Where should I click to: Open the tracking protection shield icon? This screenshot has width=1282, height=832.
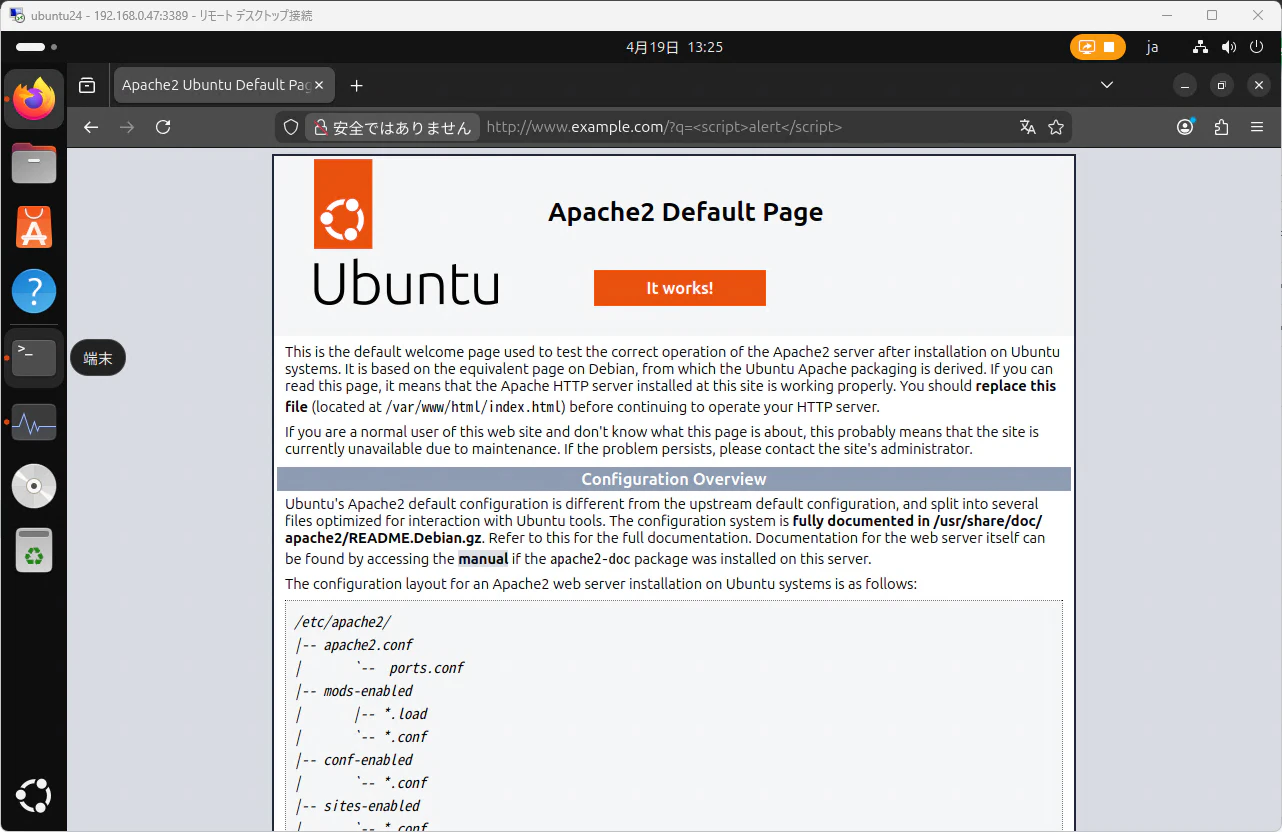291,127
